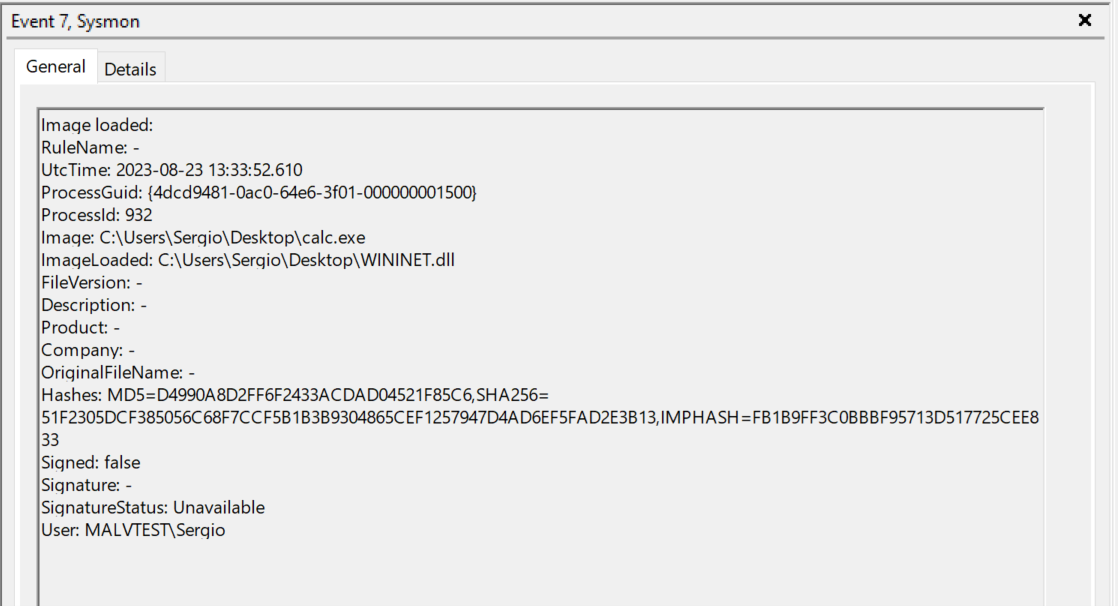Click the 'Image loaded:' line
The image size is (1118, 606).
coord(96,125)
